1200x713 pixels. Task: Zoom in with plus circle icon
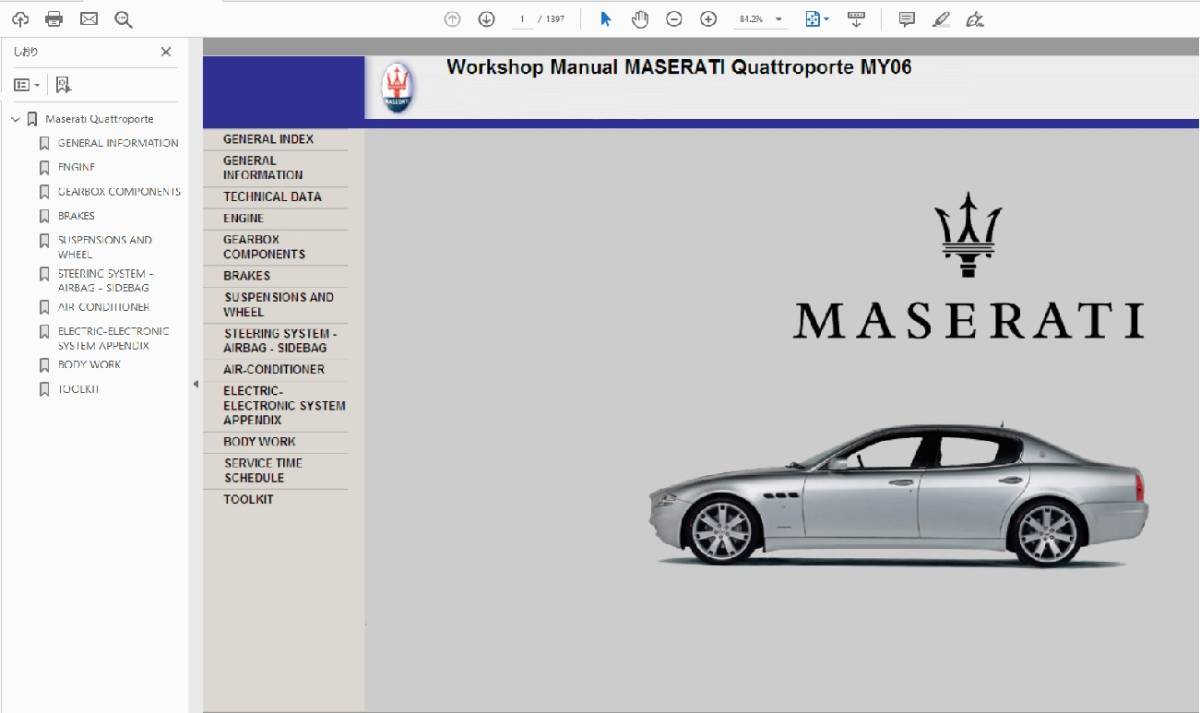tap(708, 19)
